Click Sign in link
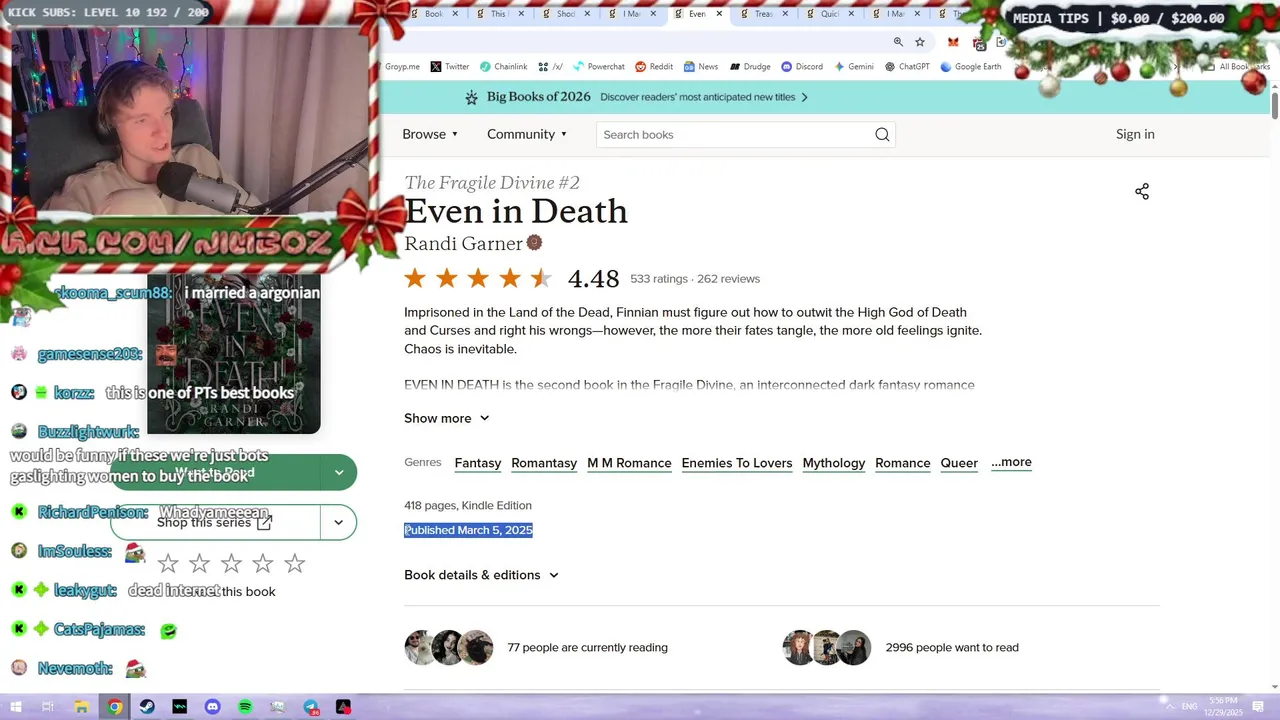Screen dimensions: 1280x720 click(x=1135, y=134)
